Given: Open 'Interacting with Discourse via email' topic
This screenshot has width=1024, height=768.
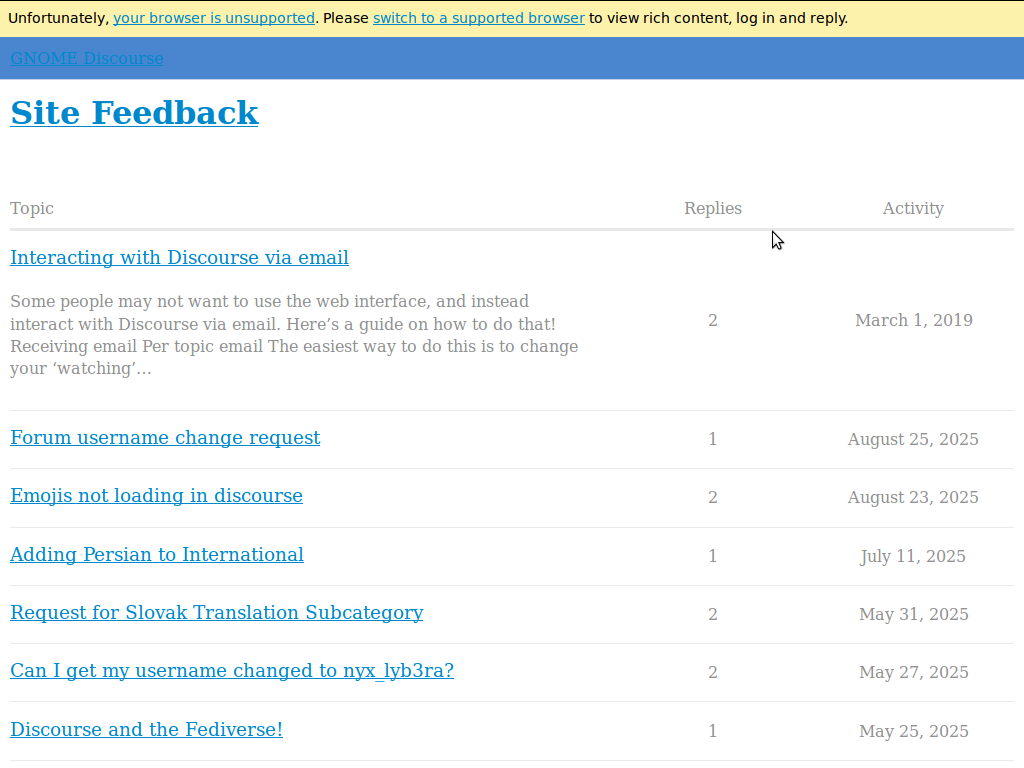Looking at the screenshot, I should [179, 258].
